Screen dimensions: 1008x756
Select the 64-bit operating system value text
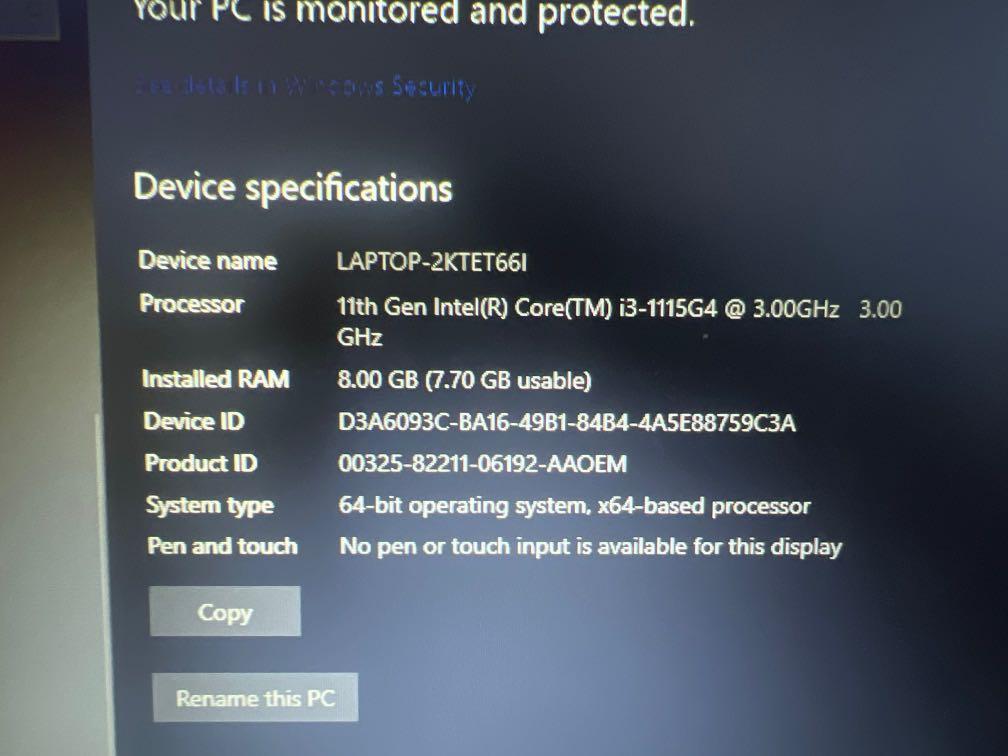pyautogui.click(x=574, y=506)
